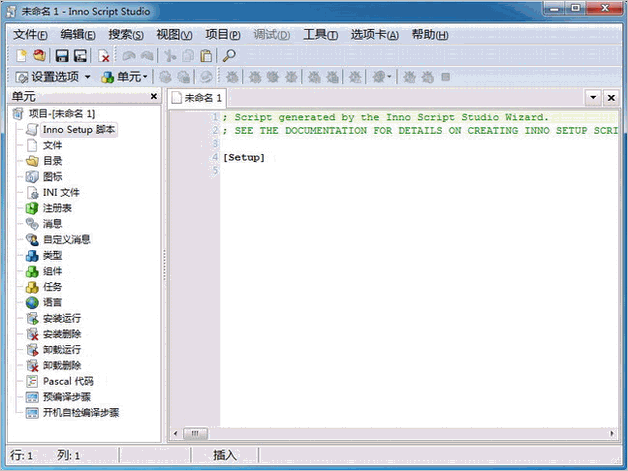Click the Open file toolbar icon
The width and height of the screenshot is (628, 471).
tap(39, 56)
